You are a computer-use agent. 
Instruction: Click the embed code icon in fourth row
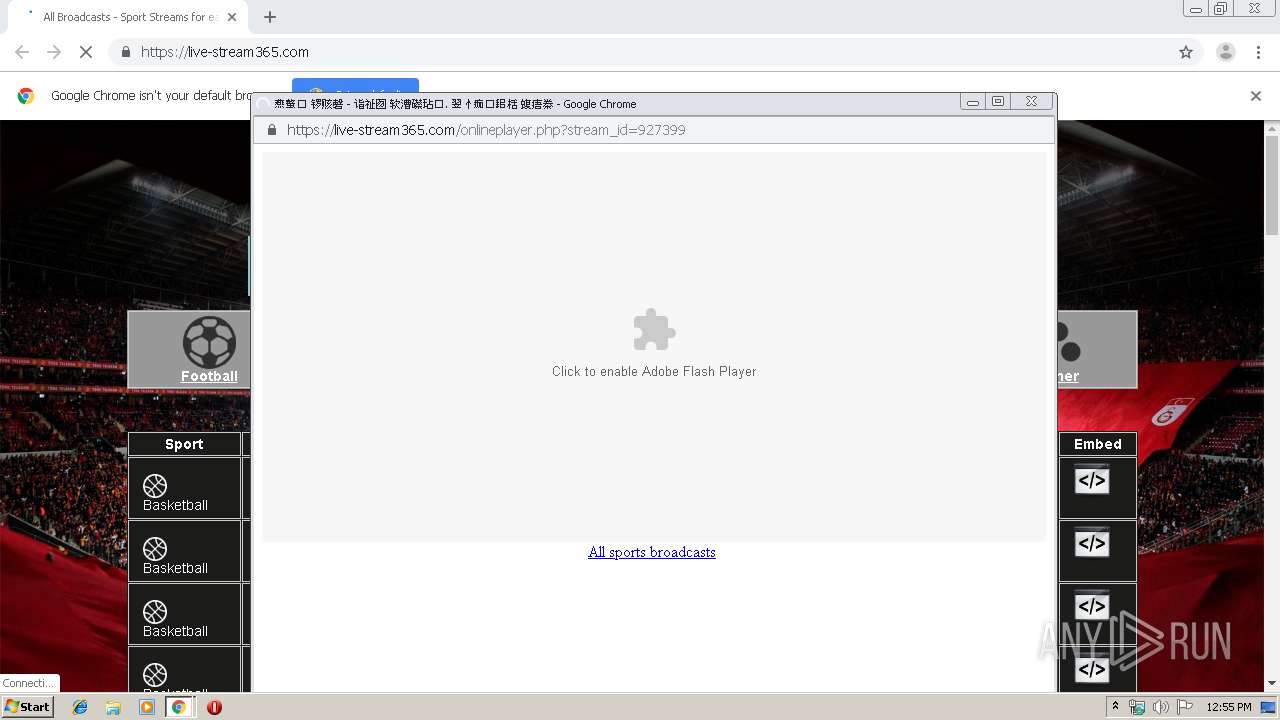(1092, 669)
